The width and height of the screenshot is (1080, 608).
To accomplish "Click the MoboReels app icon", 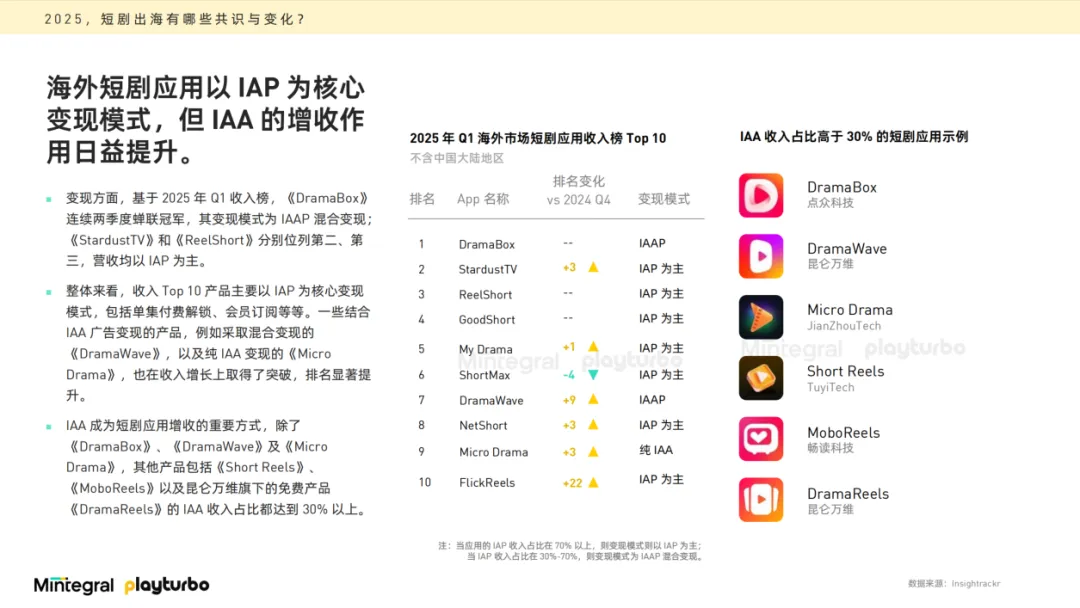I will [760, 439].
